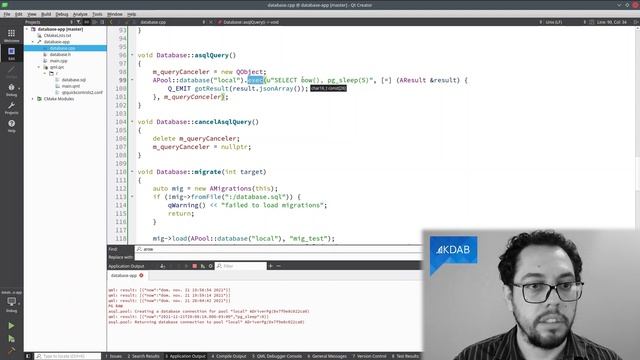
Task: Click the Line/Col position indicator
Action: coord(611,22)
